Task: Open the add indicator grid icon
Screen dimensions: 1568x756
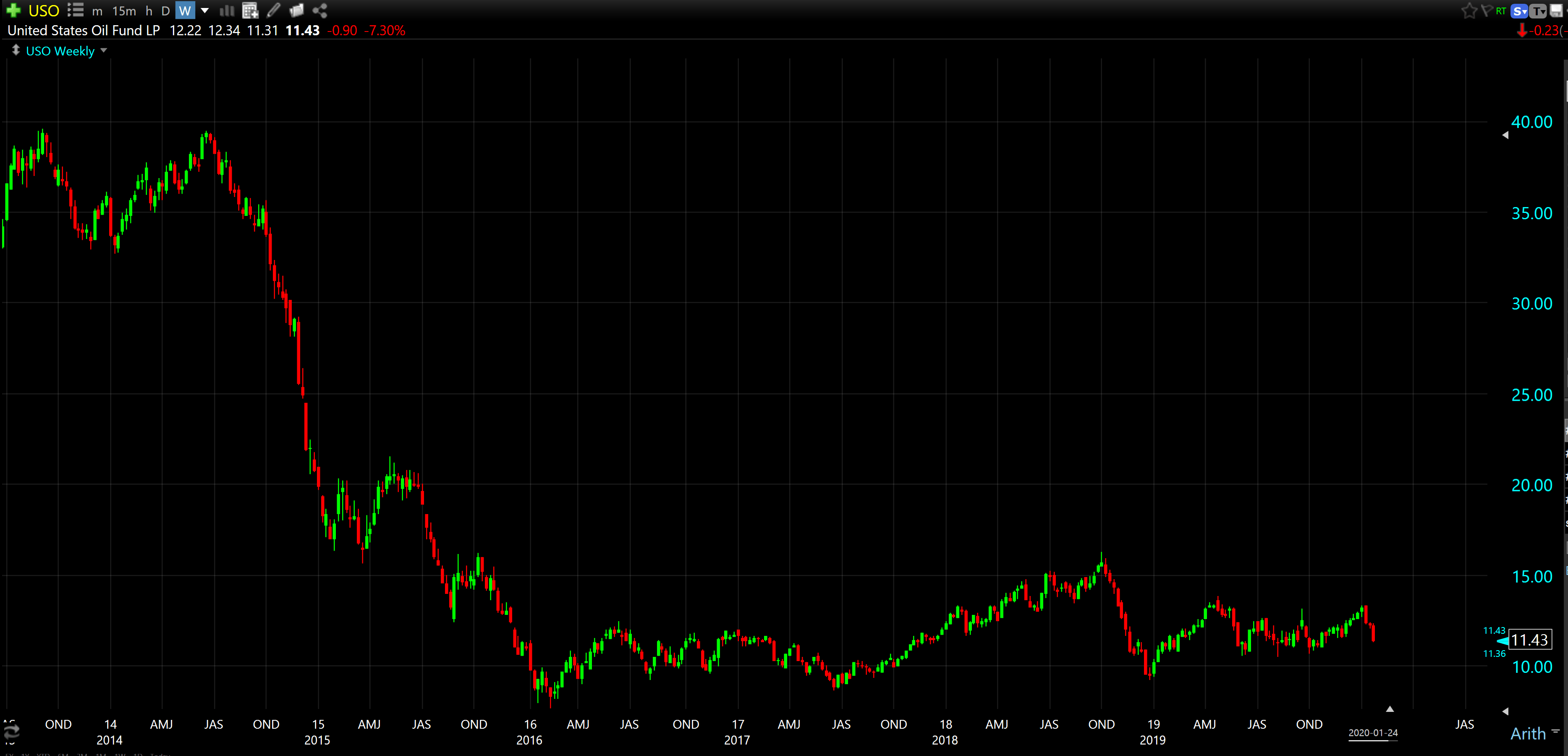Action: pyautogui.click(x=250, y=10)
